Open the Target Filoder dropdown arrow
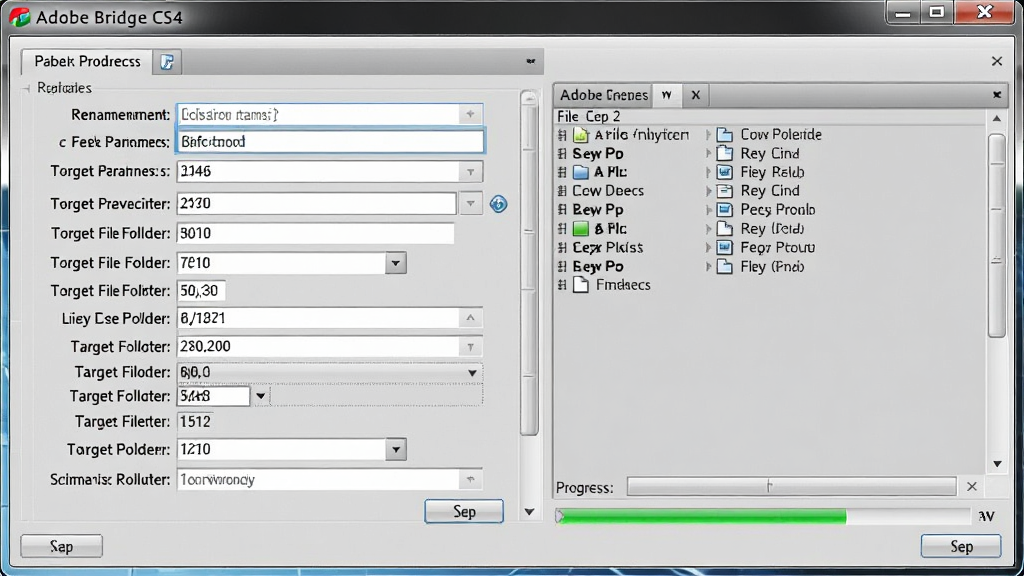The image size is (1024, 576). [472, 372]
